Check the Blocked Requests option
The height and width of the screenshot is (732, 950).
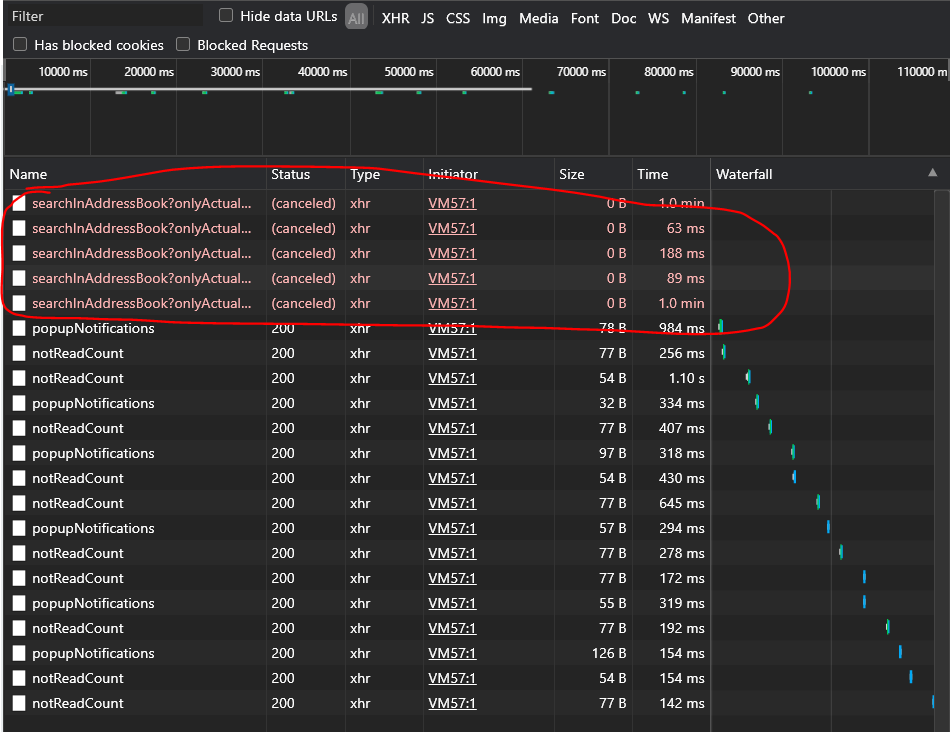(183, 44)
